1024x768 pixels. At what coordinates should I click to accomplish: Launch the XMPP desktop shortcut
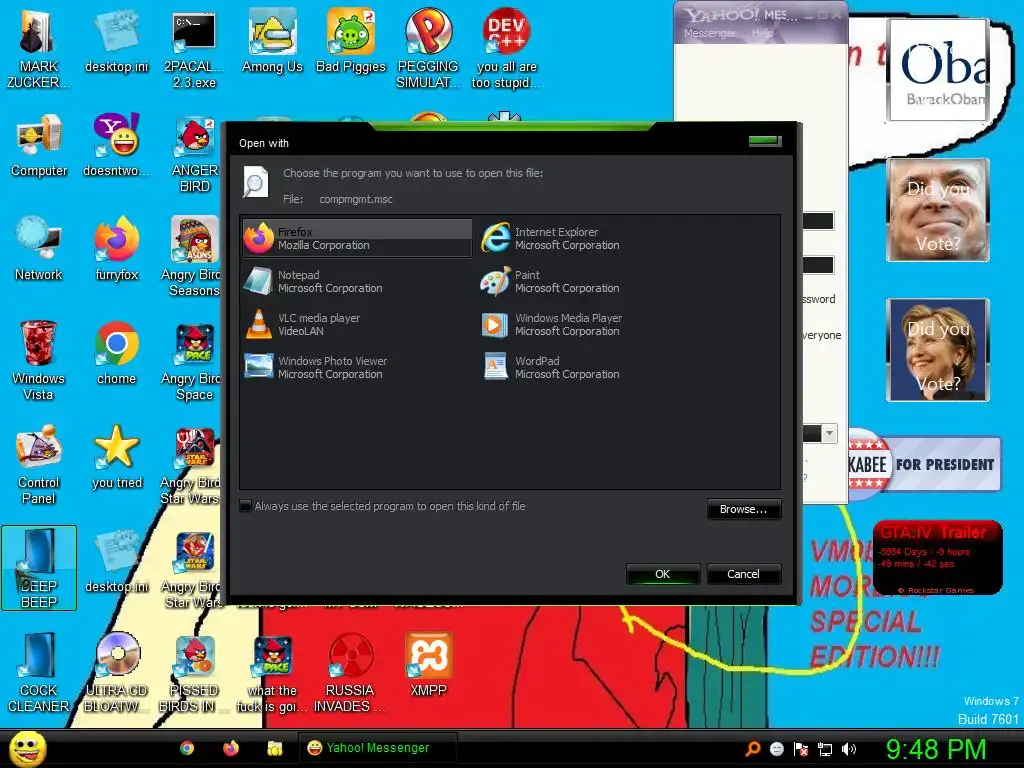coord(428,664)
